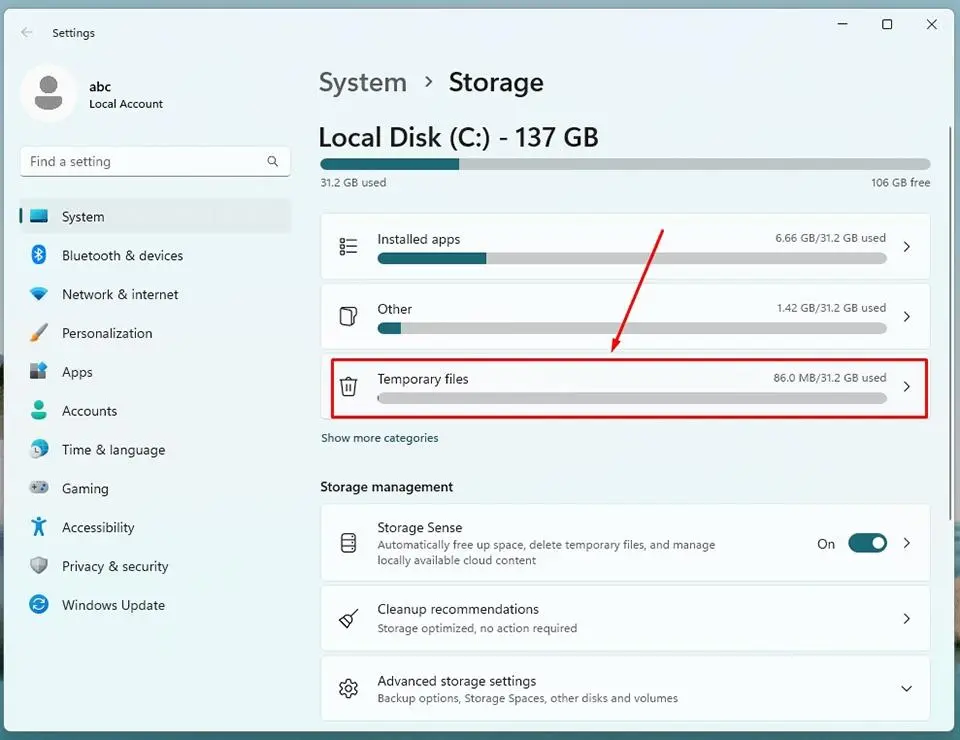Click the user profile avatar
This screenshot has width=960, height=740.
(48, 94)
